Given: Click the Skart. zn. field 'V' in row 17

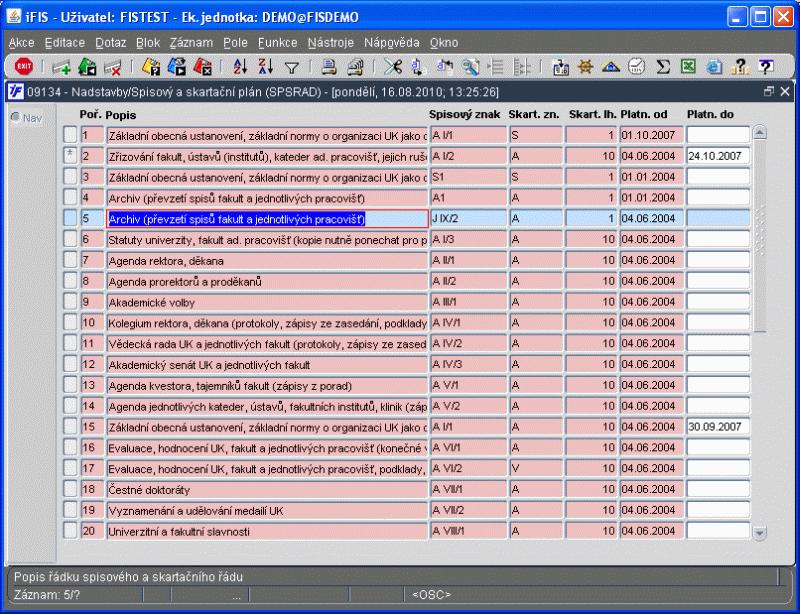Looking at the screenshot, I should point(536,468).
